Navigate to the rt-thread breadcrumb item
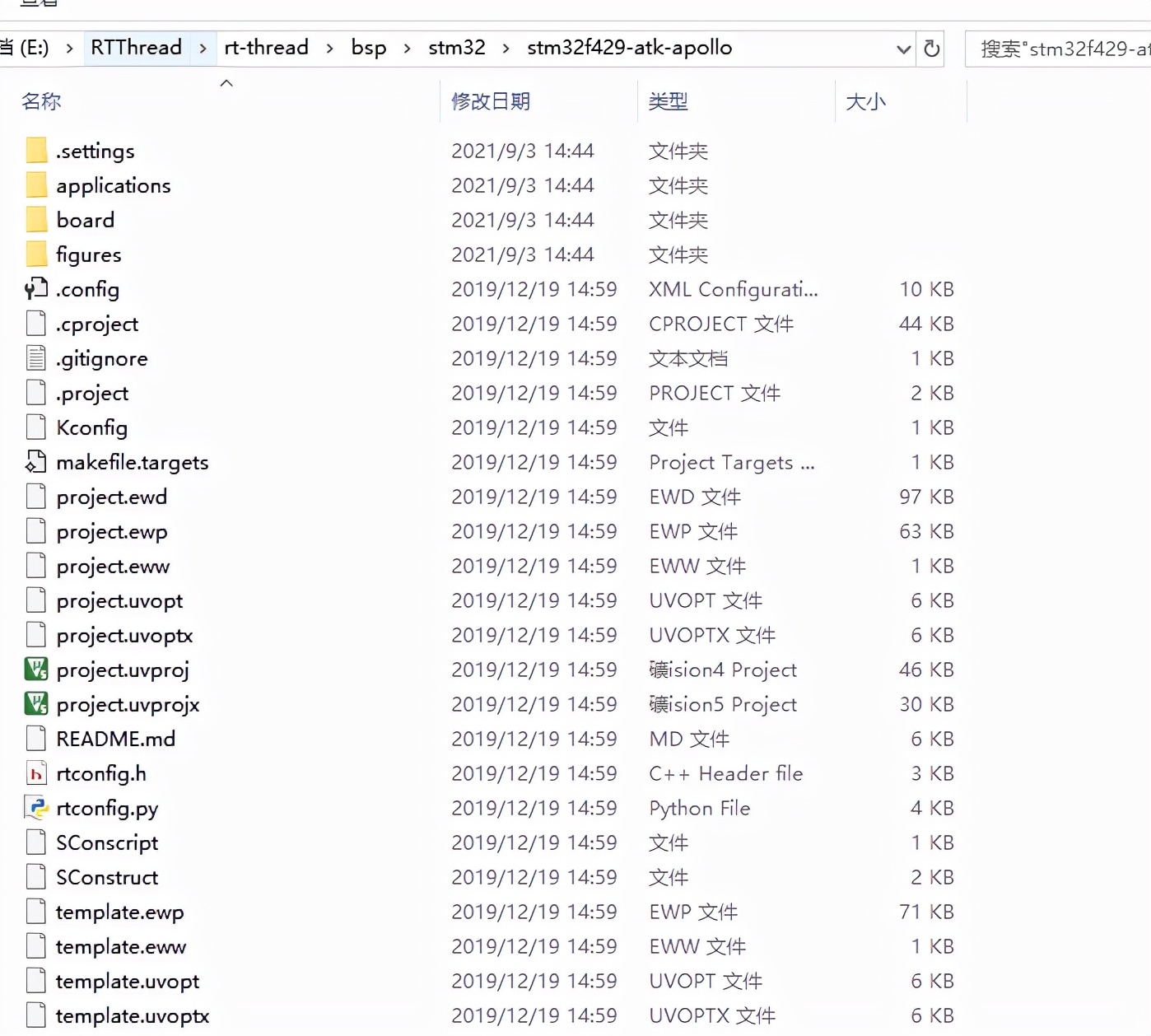 coord(265,48)
